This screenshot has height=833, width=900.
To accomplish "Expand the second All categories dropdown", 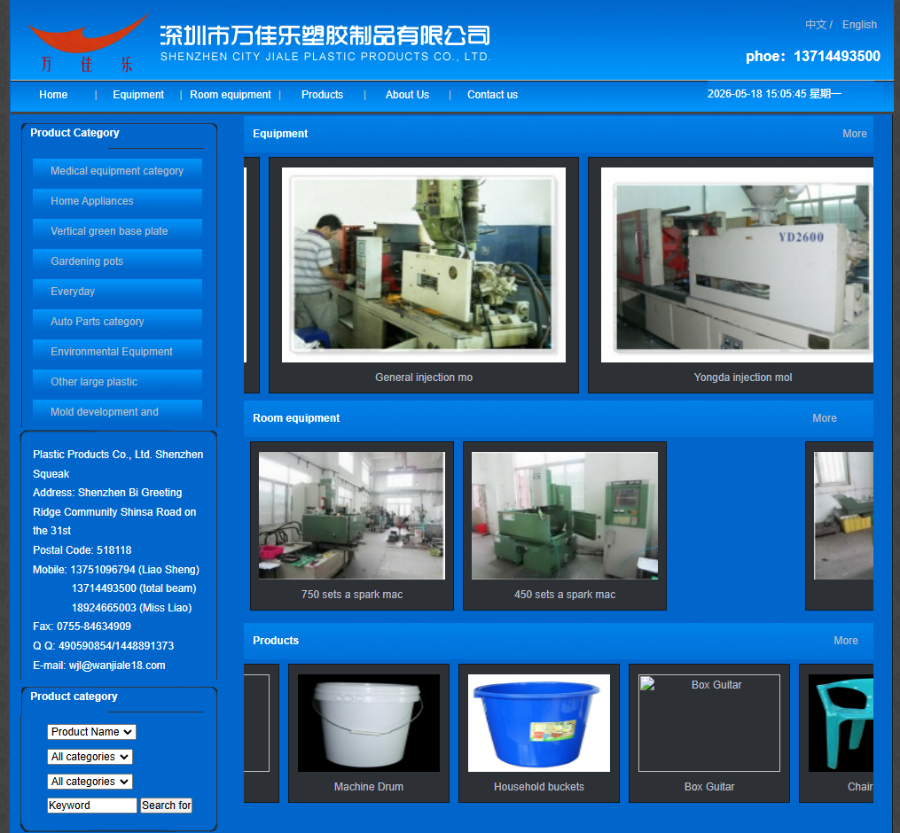I will [90, 781].
